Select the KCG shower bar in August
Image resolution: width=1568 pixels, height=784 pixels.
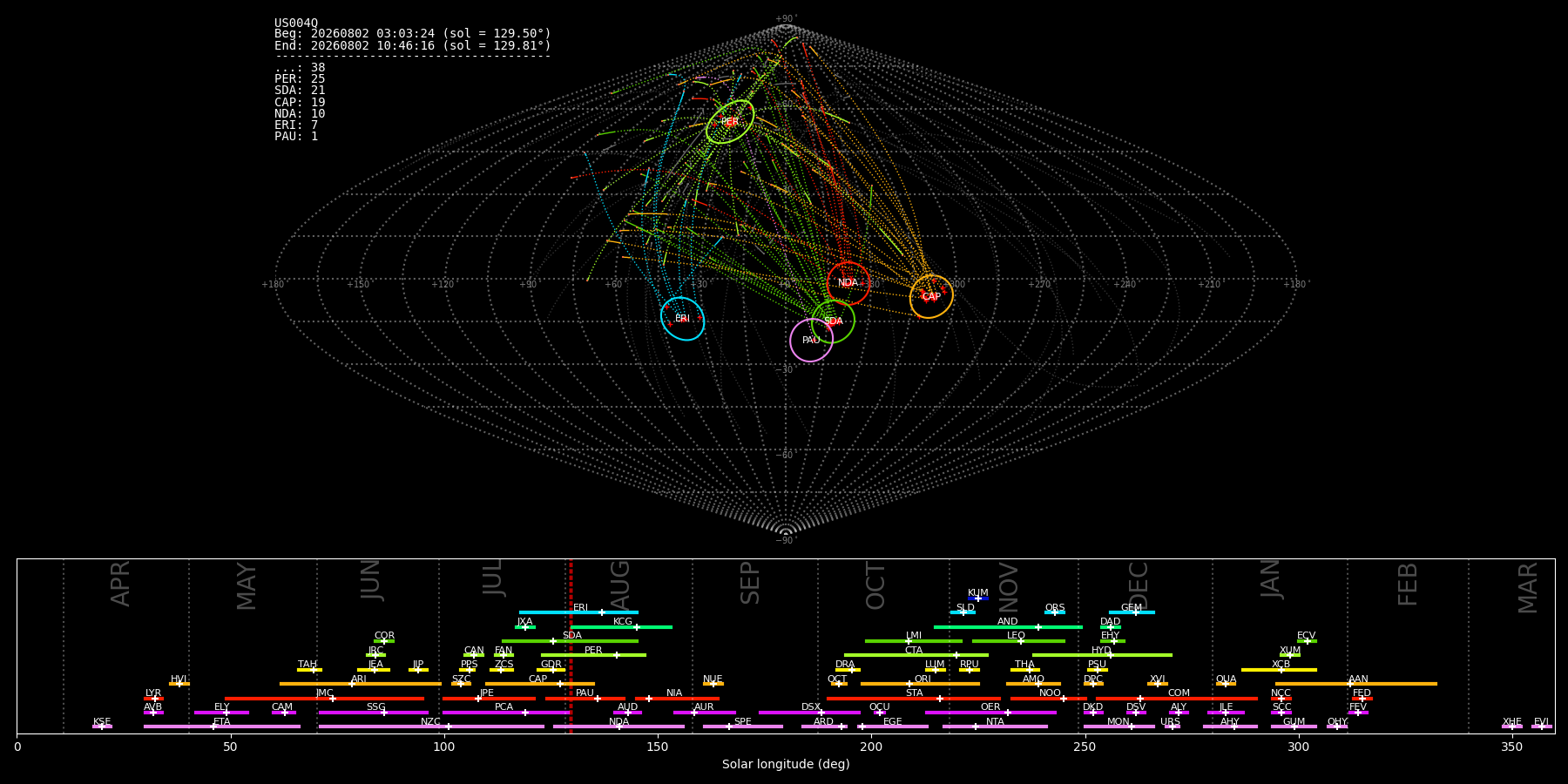(x=621, y=626)
